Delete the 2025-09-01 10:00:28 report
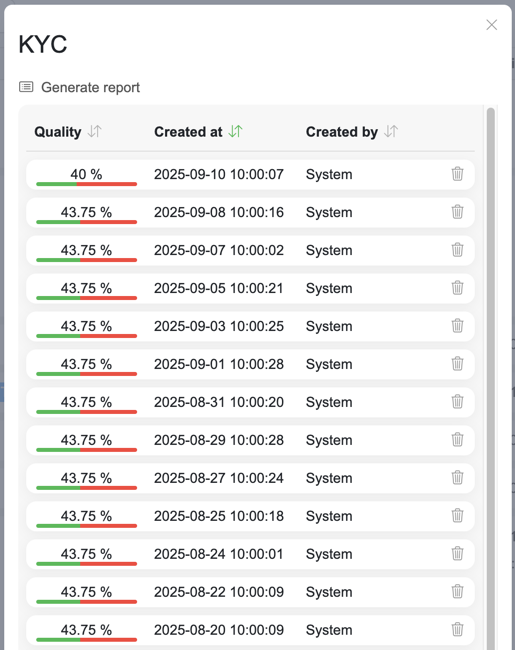This screenshot has width=515, height=650. (x=457, y=364)
